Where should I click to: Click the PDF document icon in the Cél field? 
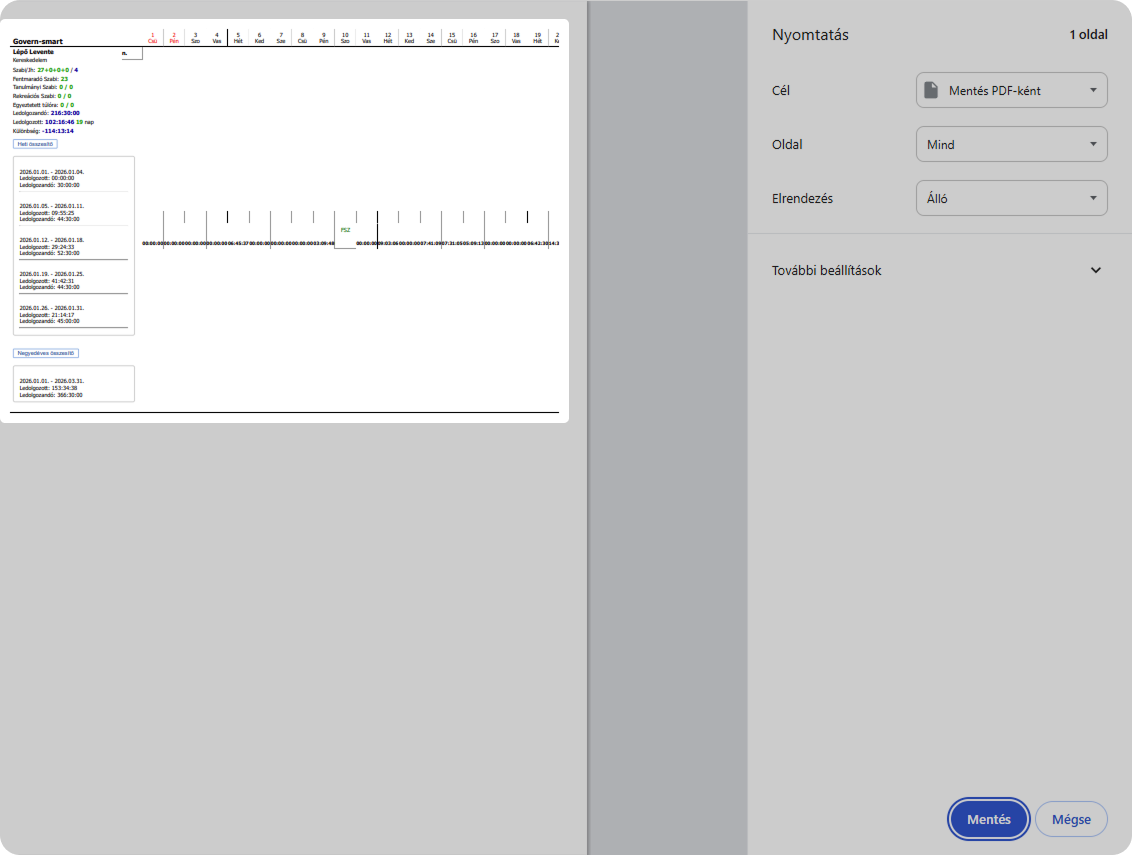(x=931, y=91)
